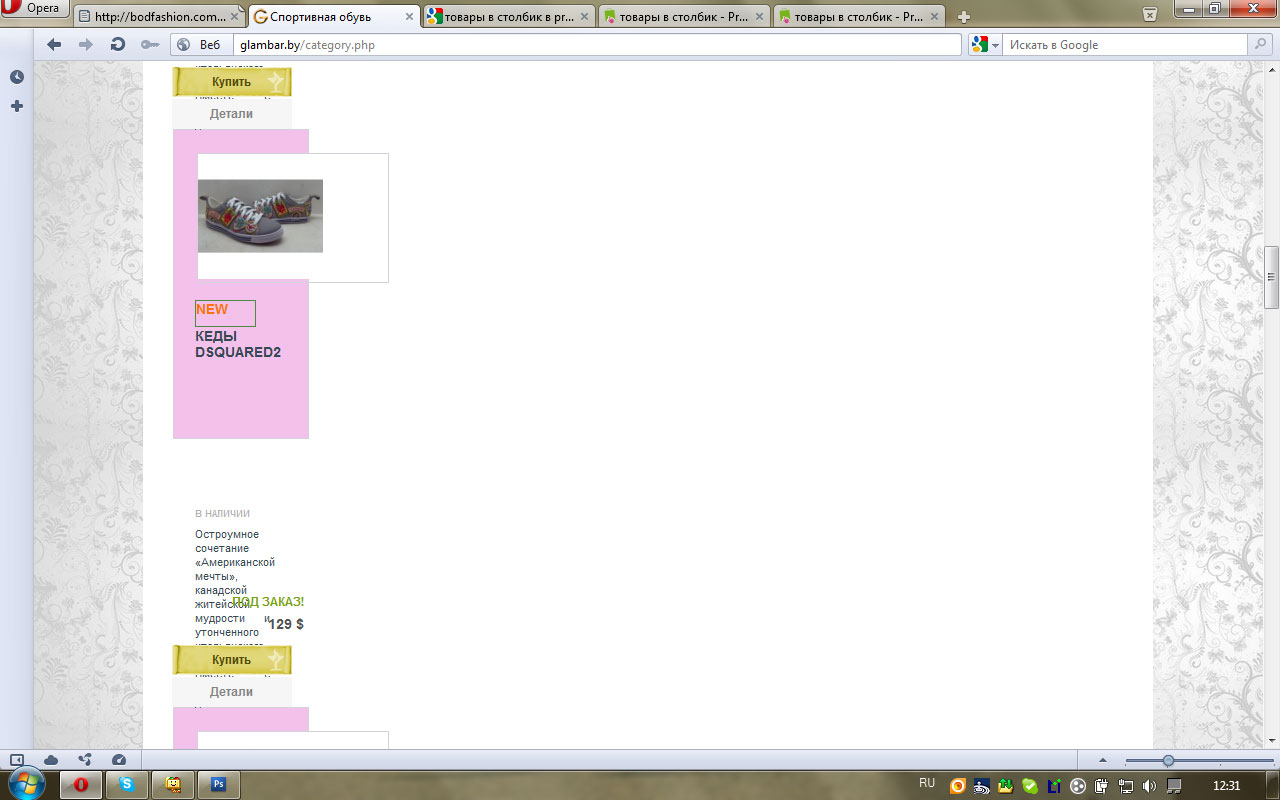Click the Opera taskbar button
The width and height of the screenshot is (1280, 800).
[81, 785]
